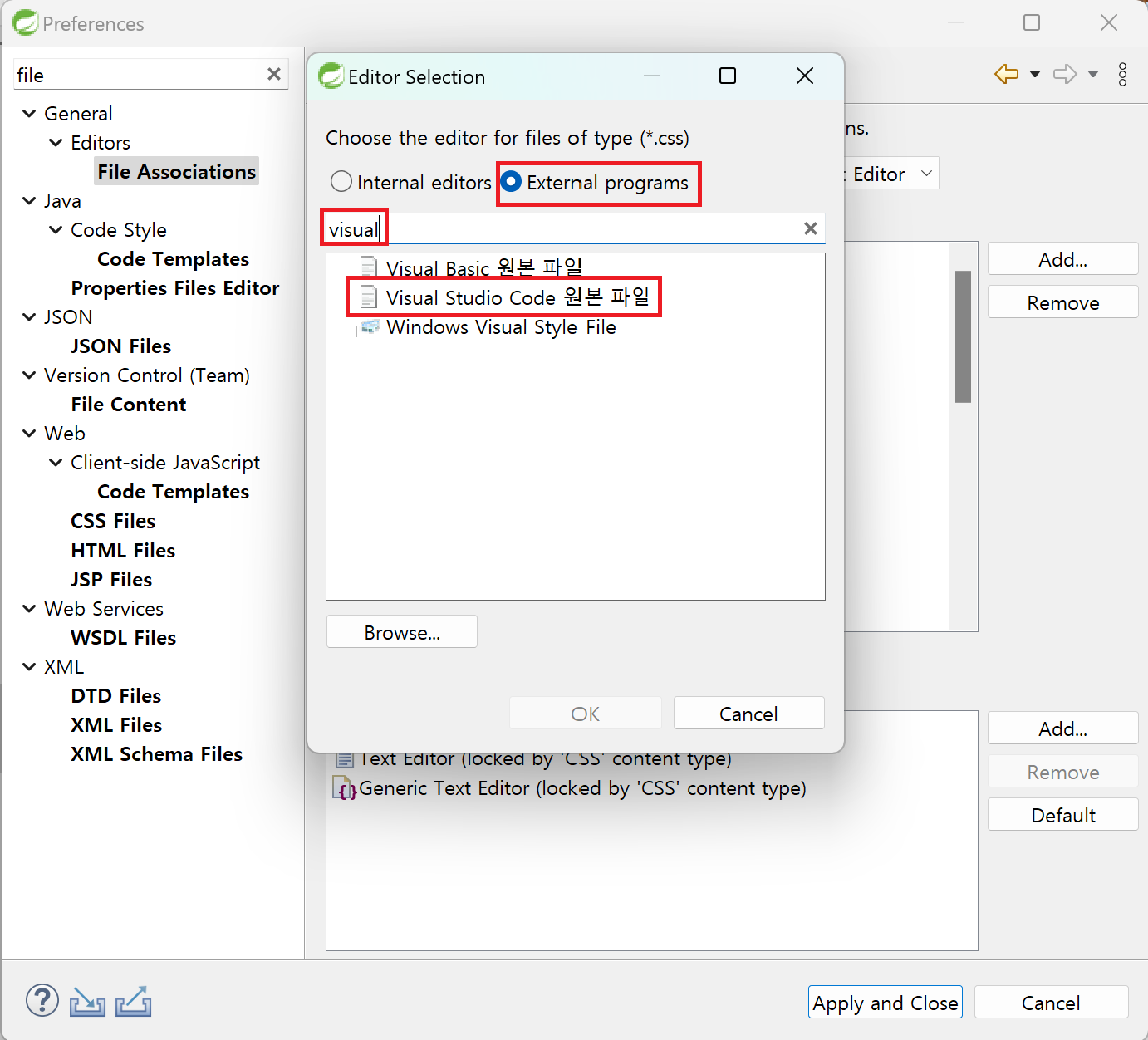Click the disabled OK button in Editor Selection
This screenshot has width=1148, height=1040.
point(586,714)
